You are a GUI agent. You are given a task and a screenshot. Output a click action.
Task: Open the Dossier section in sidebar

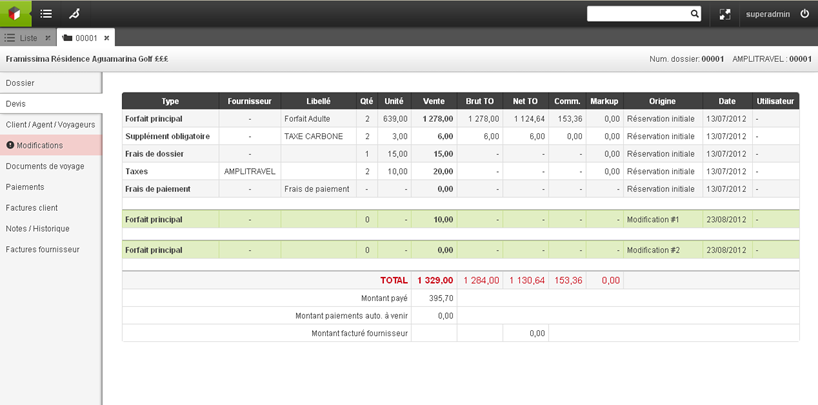click(20, 83)
